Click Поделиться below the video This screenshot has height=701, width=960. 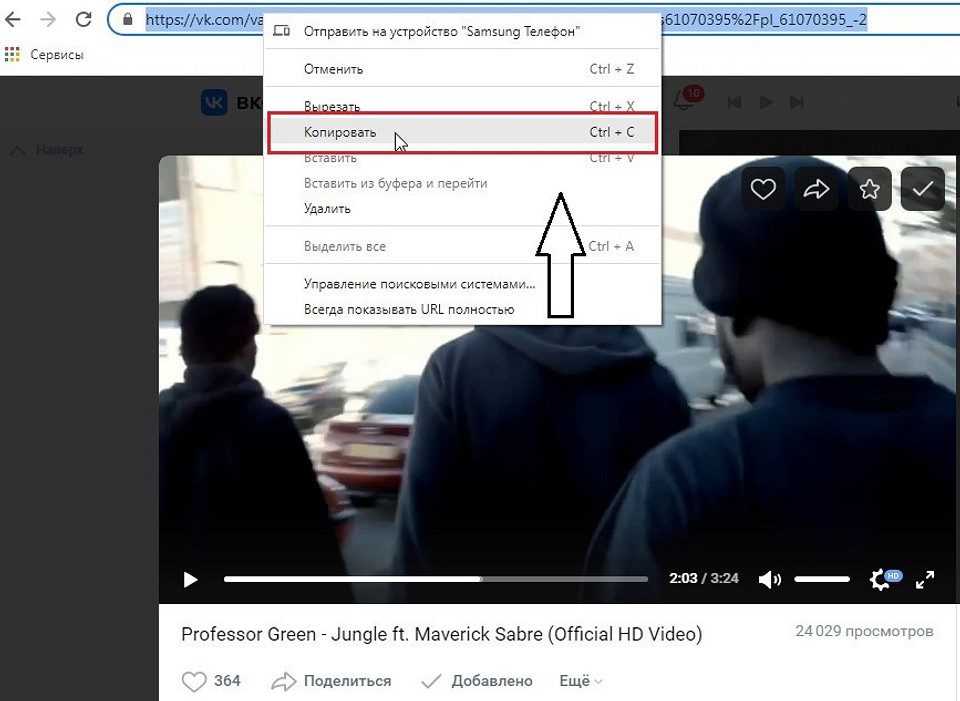(331, 681)
